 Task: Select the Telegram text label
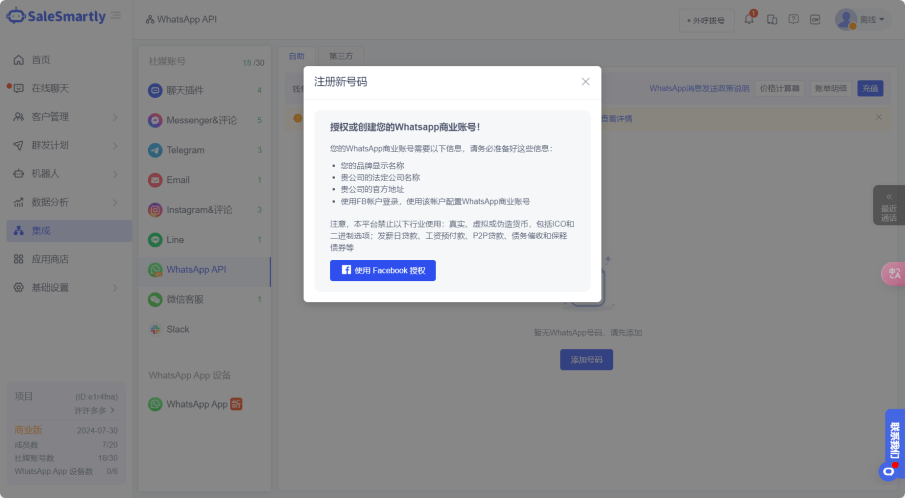coord(185,150)
